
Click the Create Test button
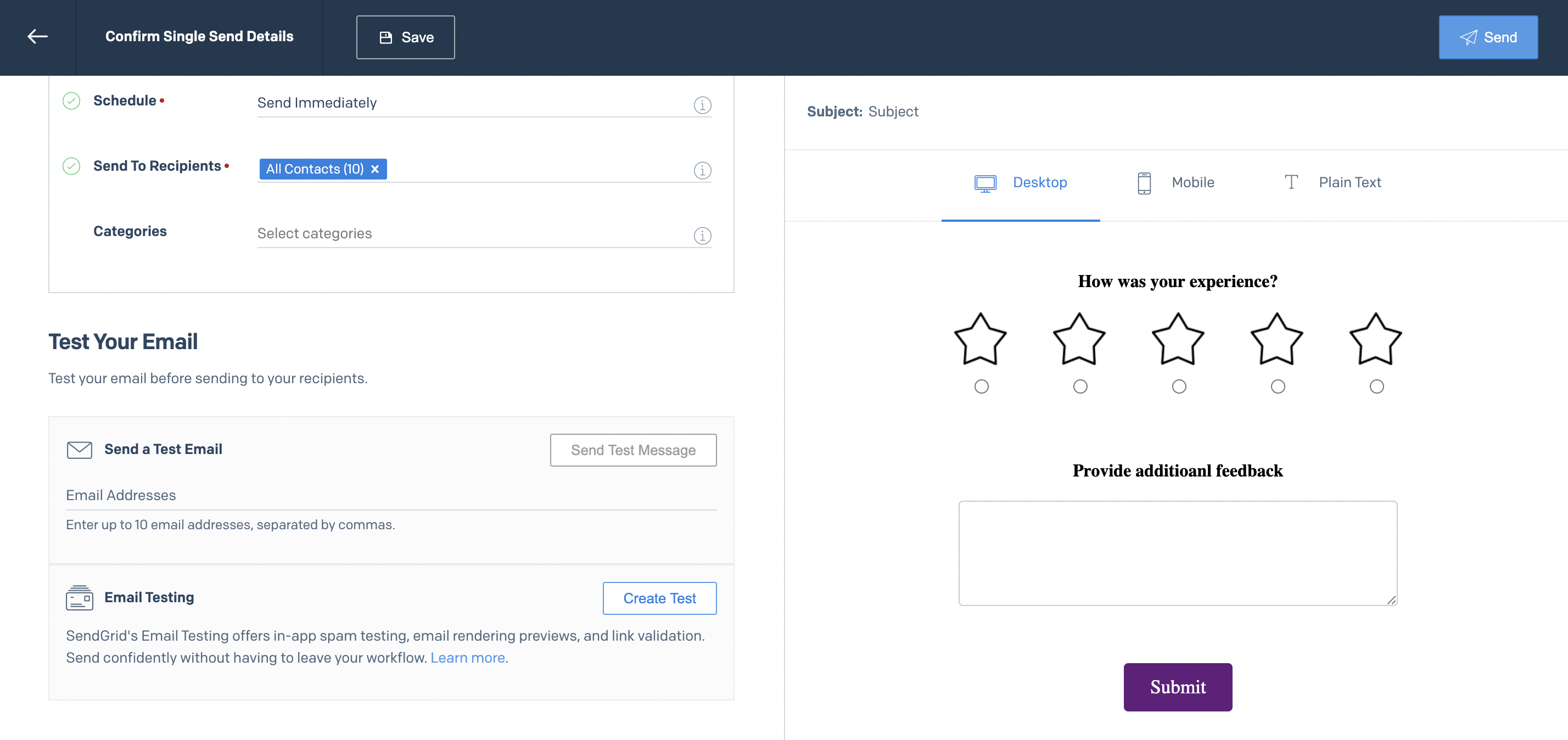click(x=659, y=597)
